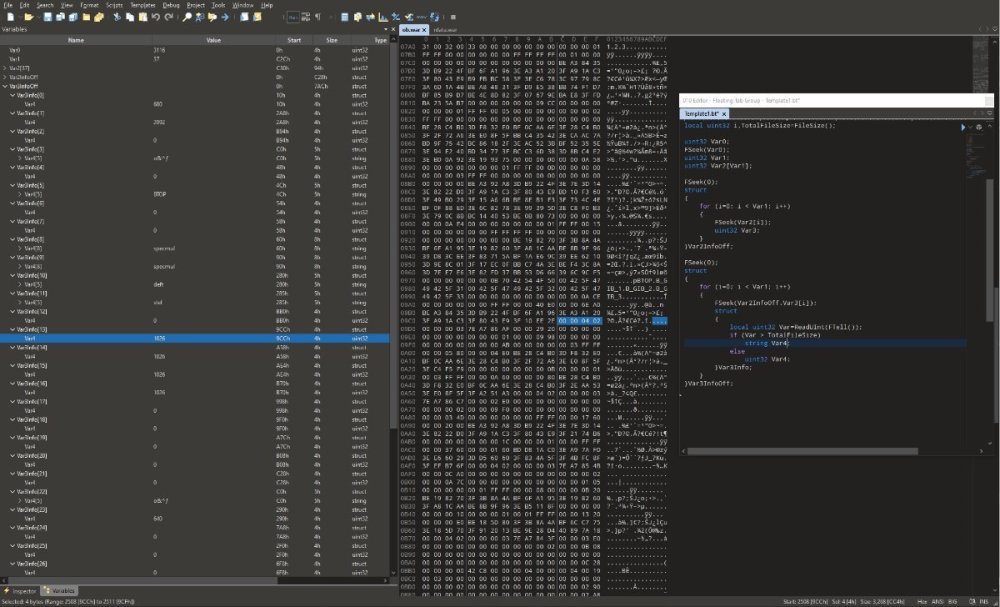
Task: Collapse the Var3Info[0] struct node
Action: tap(13, 96)
